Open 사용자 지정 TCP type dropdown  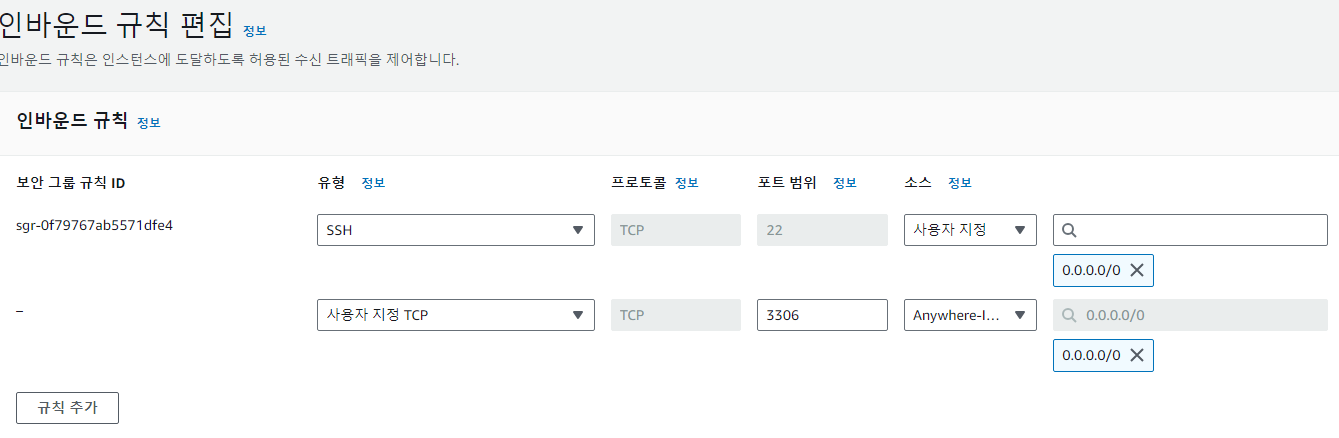coord(455,315)
